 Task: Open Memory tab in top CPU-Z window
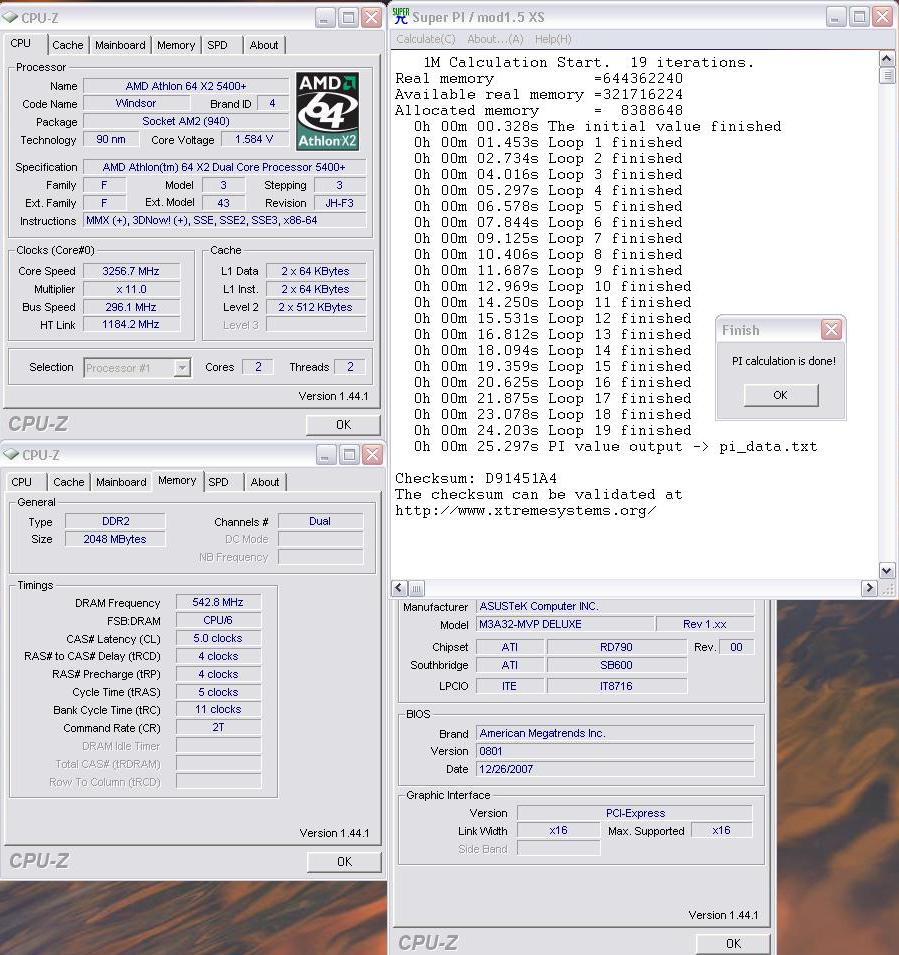(176, 45)
